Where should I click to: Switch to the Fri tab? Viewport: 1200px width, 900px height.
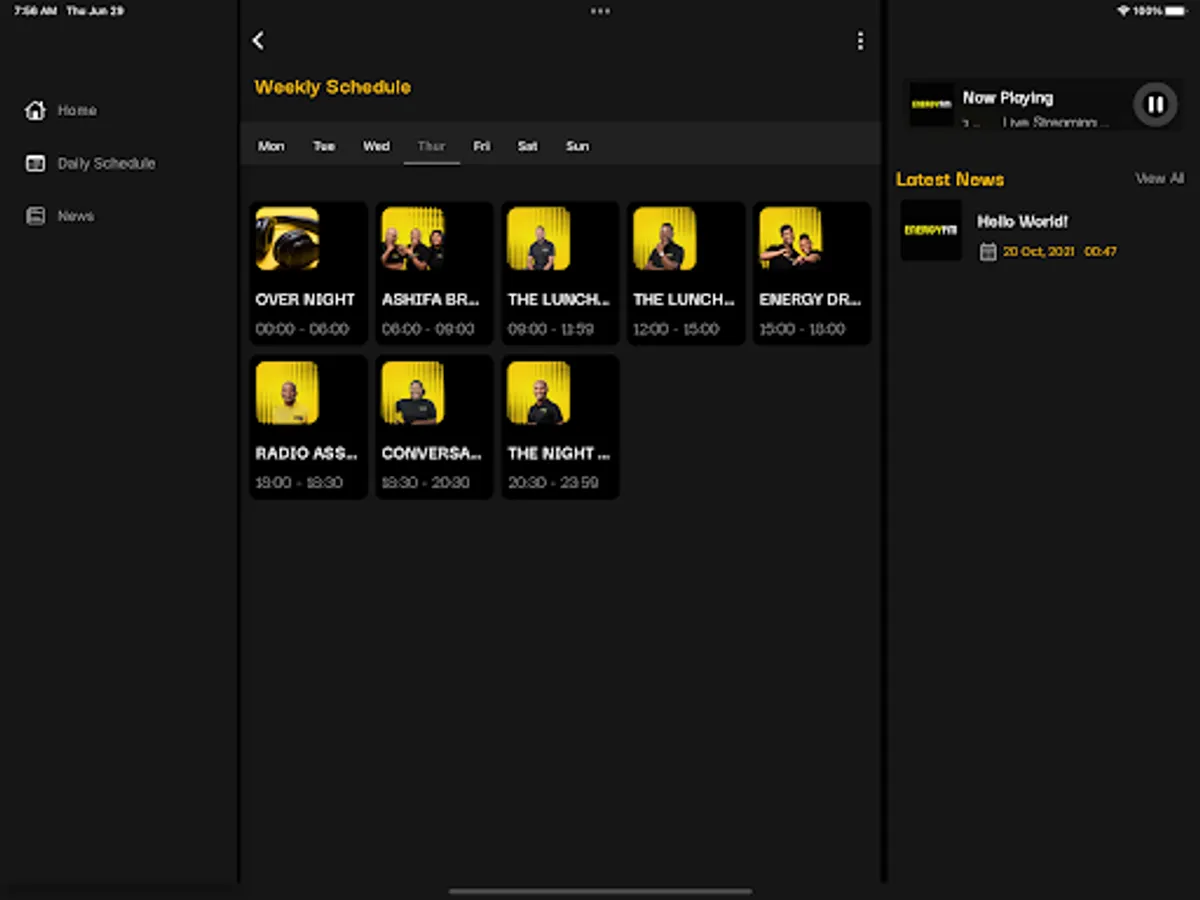(482, 146)
